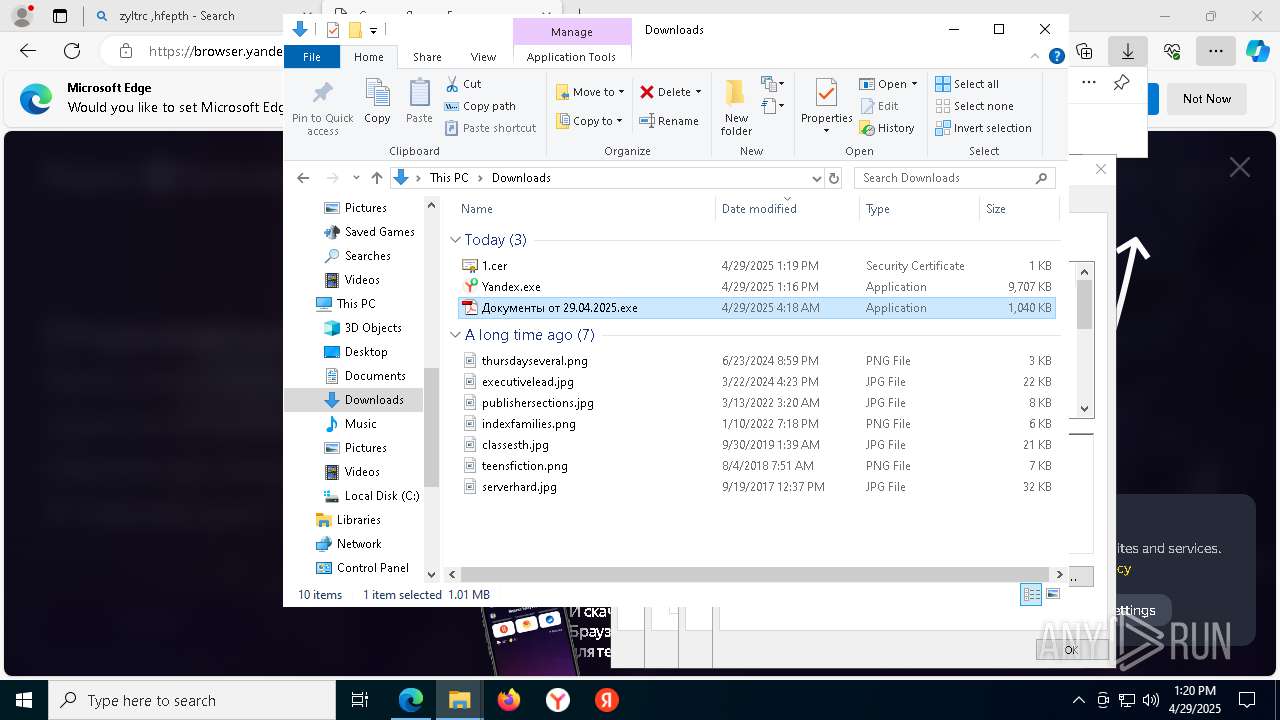Image resolution: width=1280 pixels, height=720 pixels.
Task: Click the Search Downloads field
Action: (x=955, y=178)
